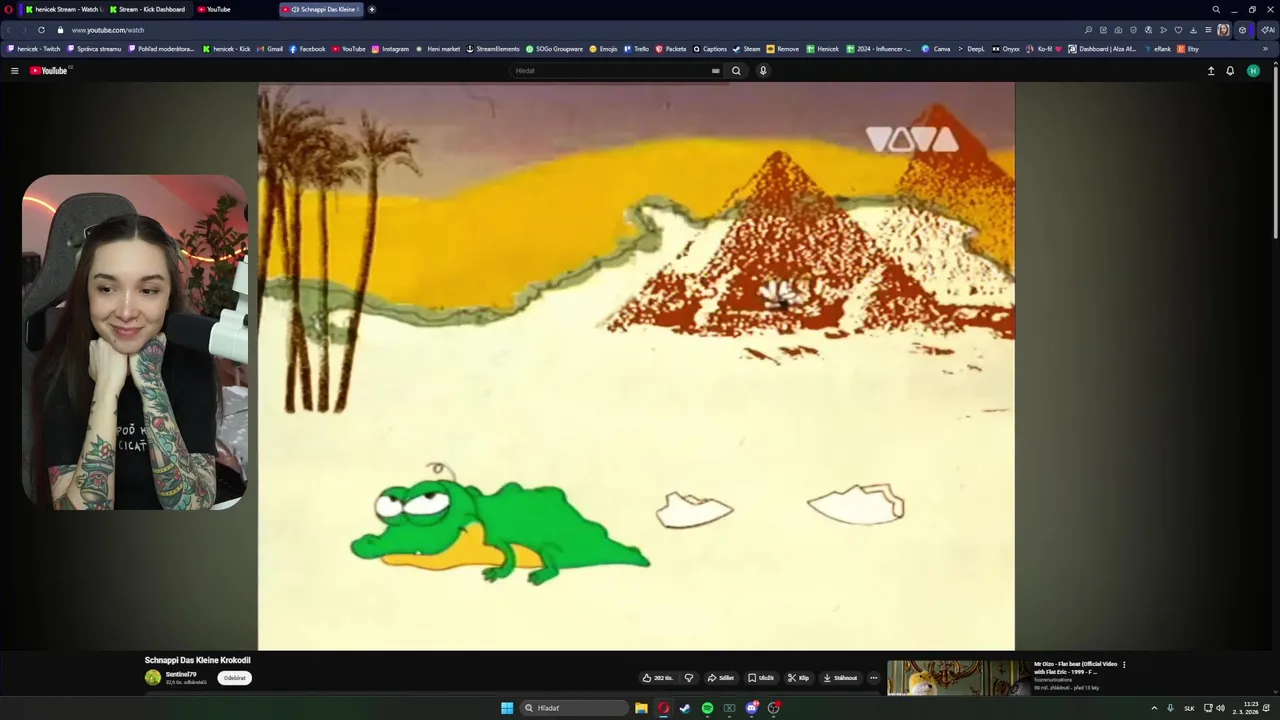Open the green H account avatar menu
Viewport: 1280px width, 720px height.
pos(1253,71)
